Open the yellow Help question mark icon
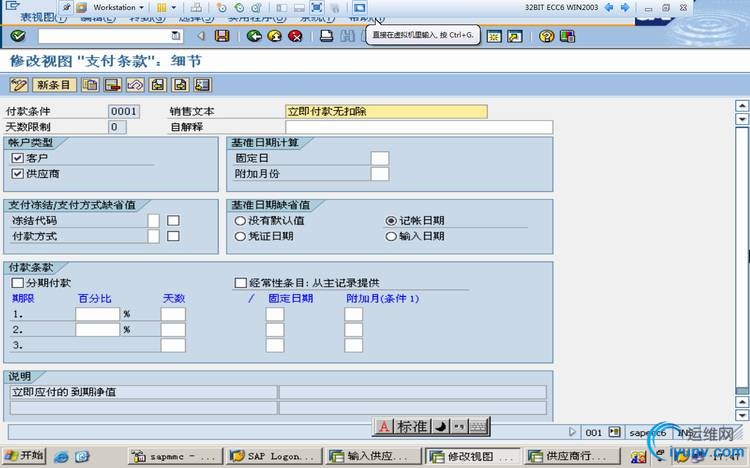 546,36
